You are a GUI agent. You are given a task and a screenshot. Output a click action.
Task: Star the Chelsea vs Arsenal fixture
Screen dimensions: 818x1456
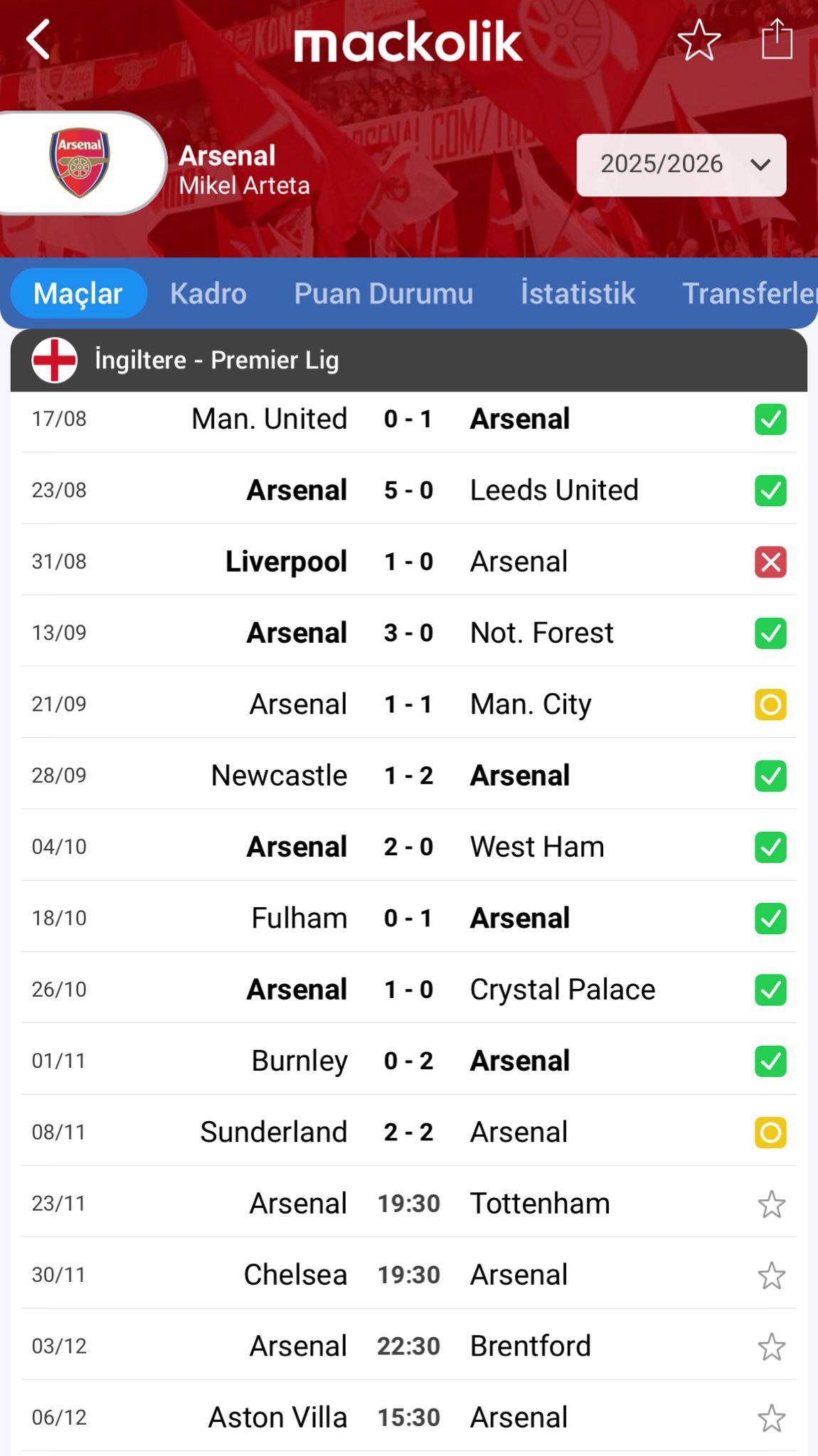click(x=771, y=1275)
